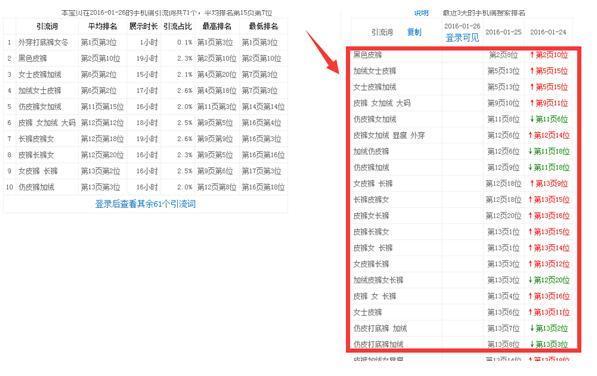Select keyword 外穿打底裤女冬 in row 1
Screen dimensions: 597x376
(43, 42)
